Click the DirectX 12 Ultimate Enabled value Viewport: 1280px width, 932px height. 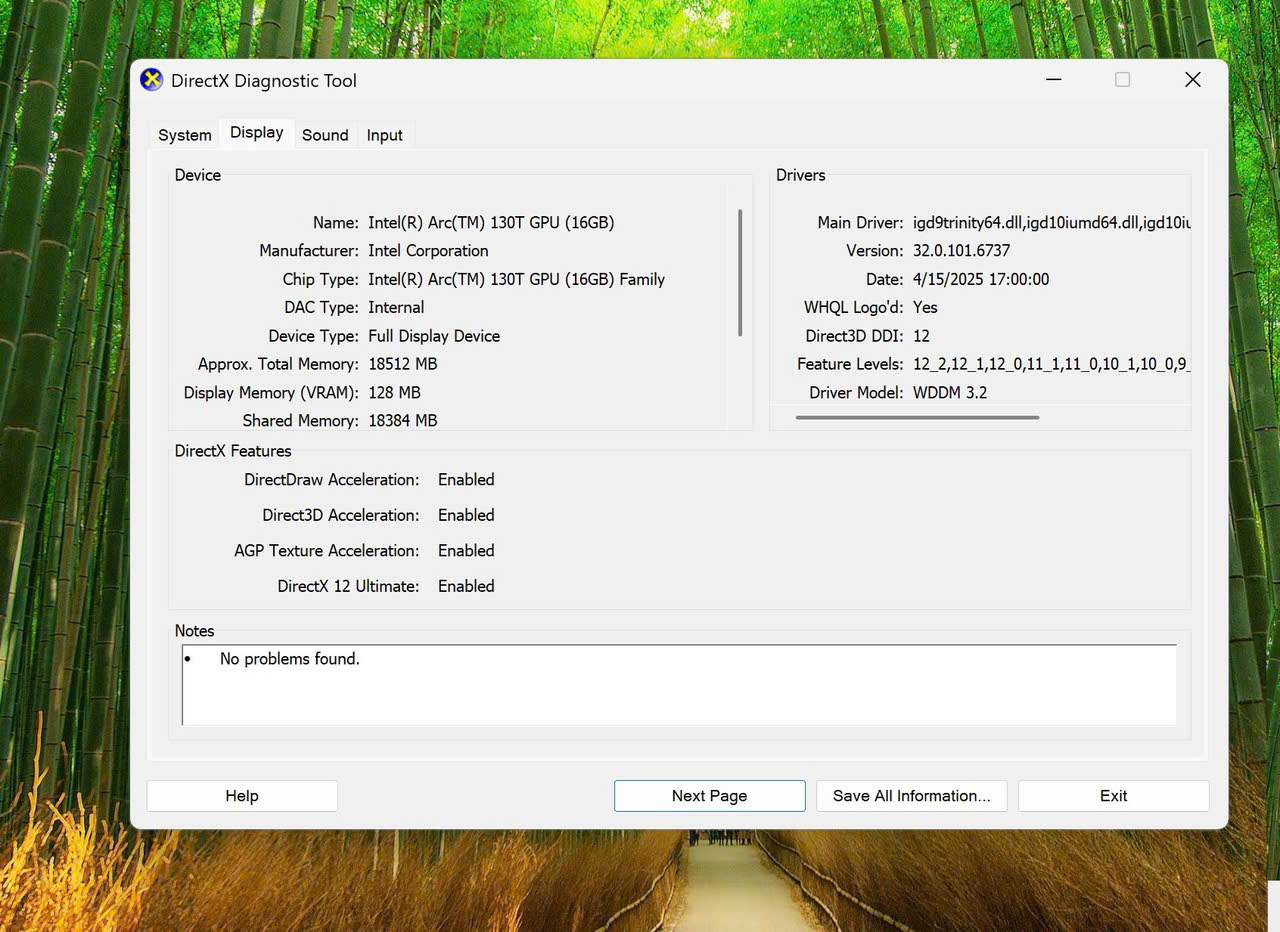pos(466,586)
